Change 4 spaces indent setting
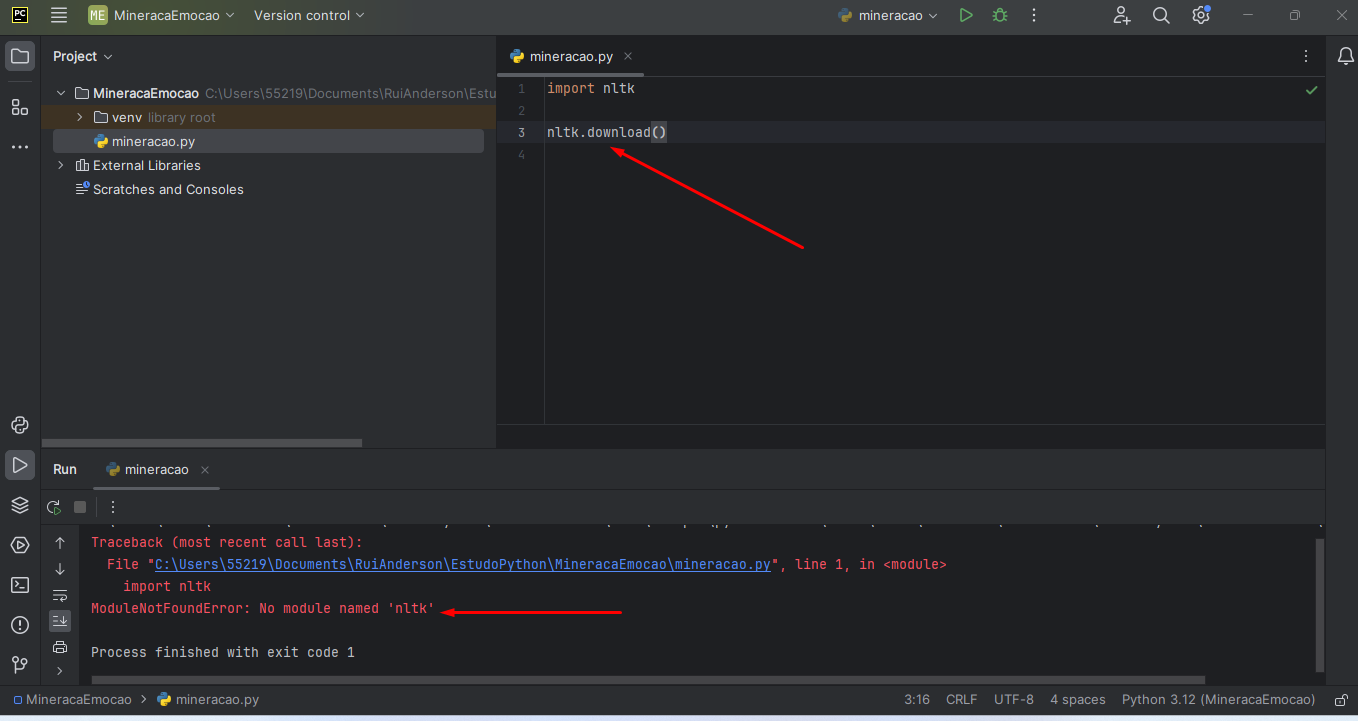 tap(1078, 700)
